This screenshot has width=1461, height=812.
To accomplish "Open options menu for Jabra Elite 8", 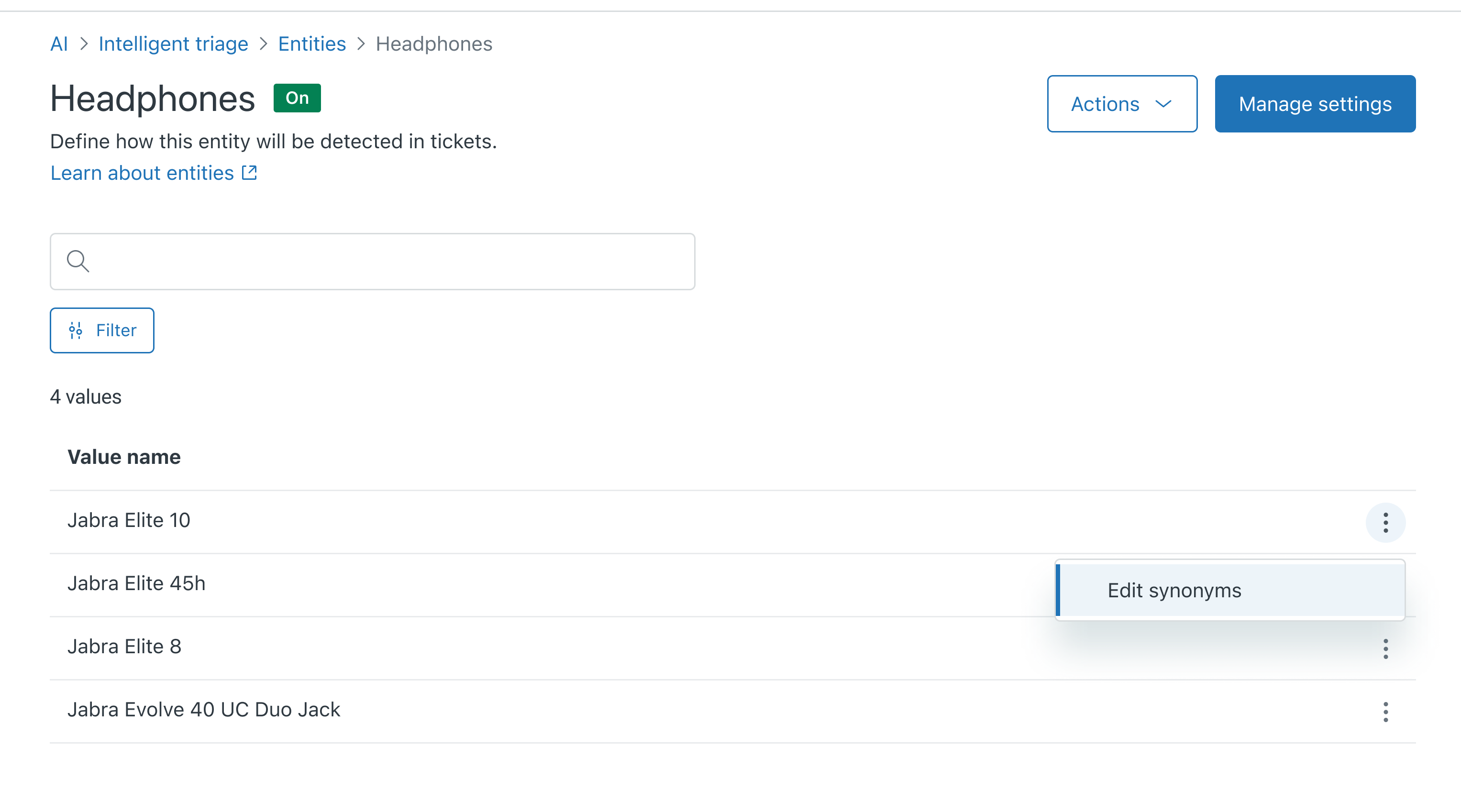I will [1385, 649].
